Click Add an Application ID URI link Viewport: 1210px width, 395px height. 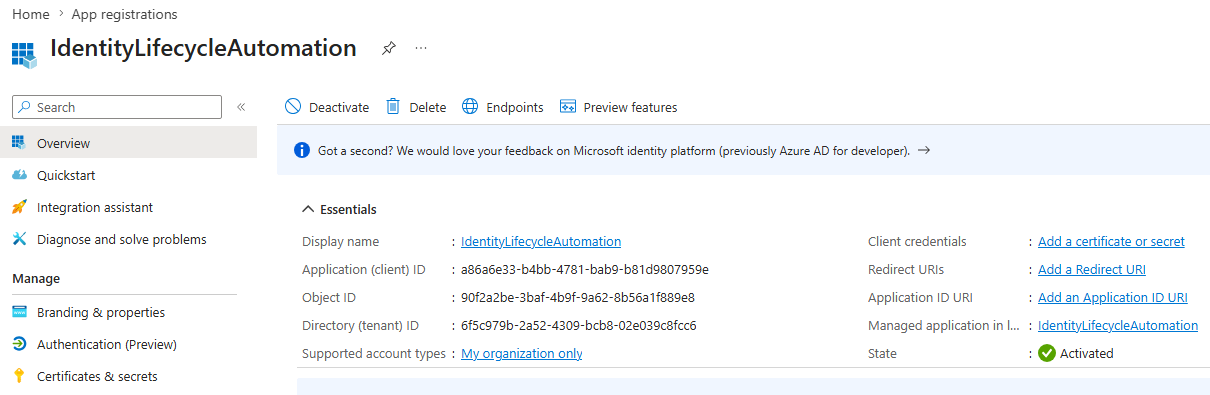(x=1113, y=297)
